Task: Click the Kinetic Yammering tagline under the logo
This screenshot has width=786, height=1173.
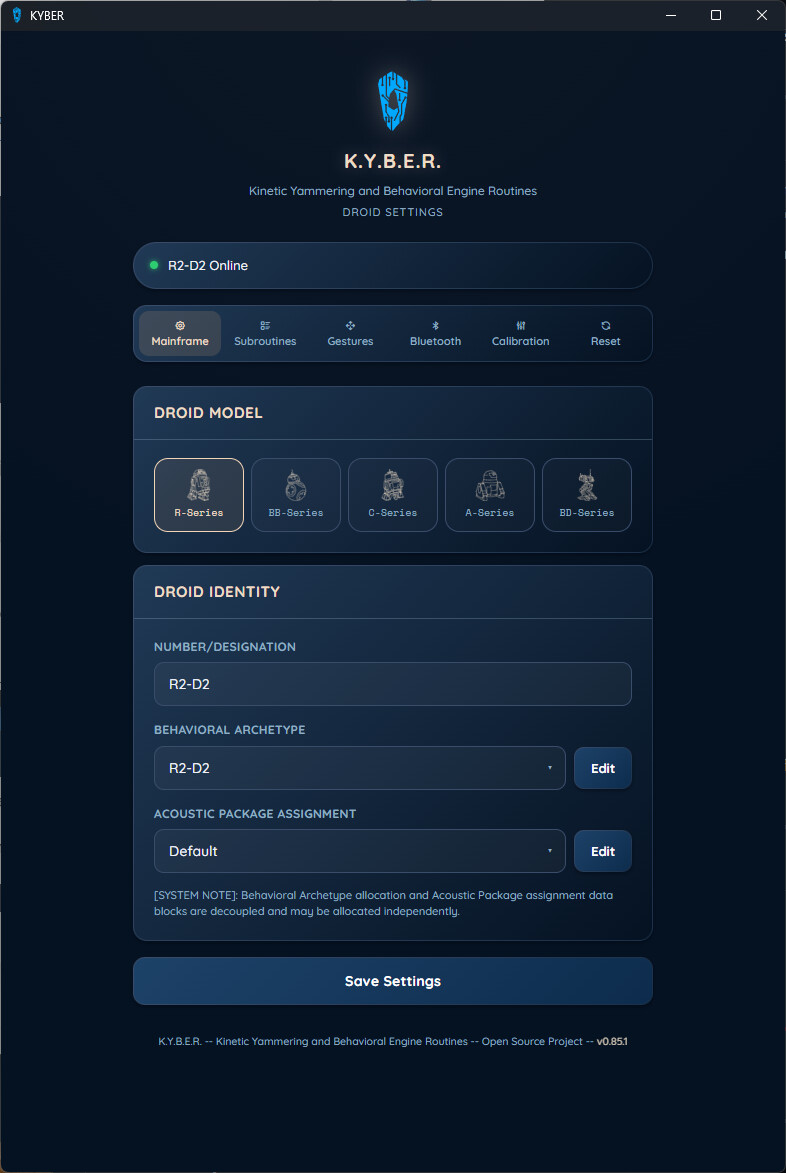Action: pos(393,191)
